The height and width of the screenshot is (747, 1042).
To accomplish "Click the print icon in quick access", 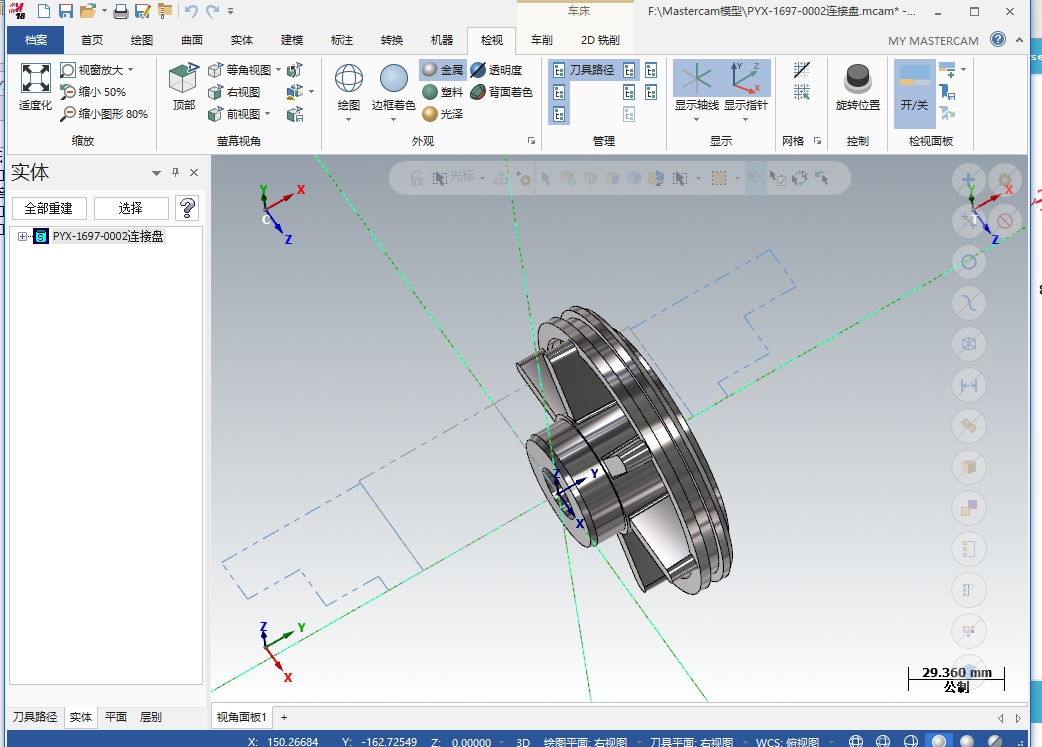I will click(x=121, y=11).
